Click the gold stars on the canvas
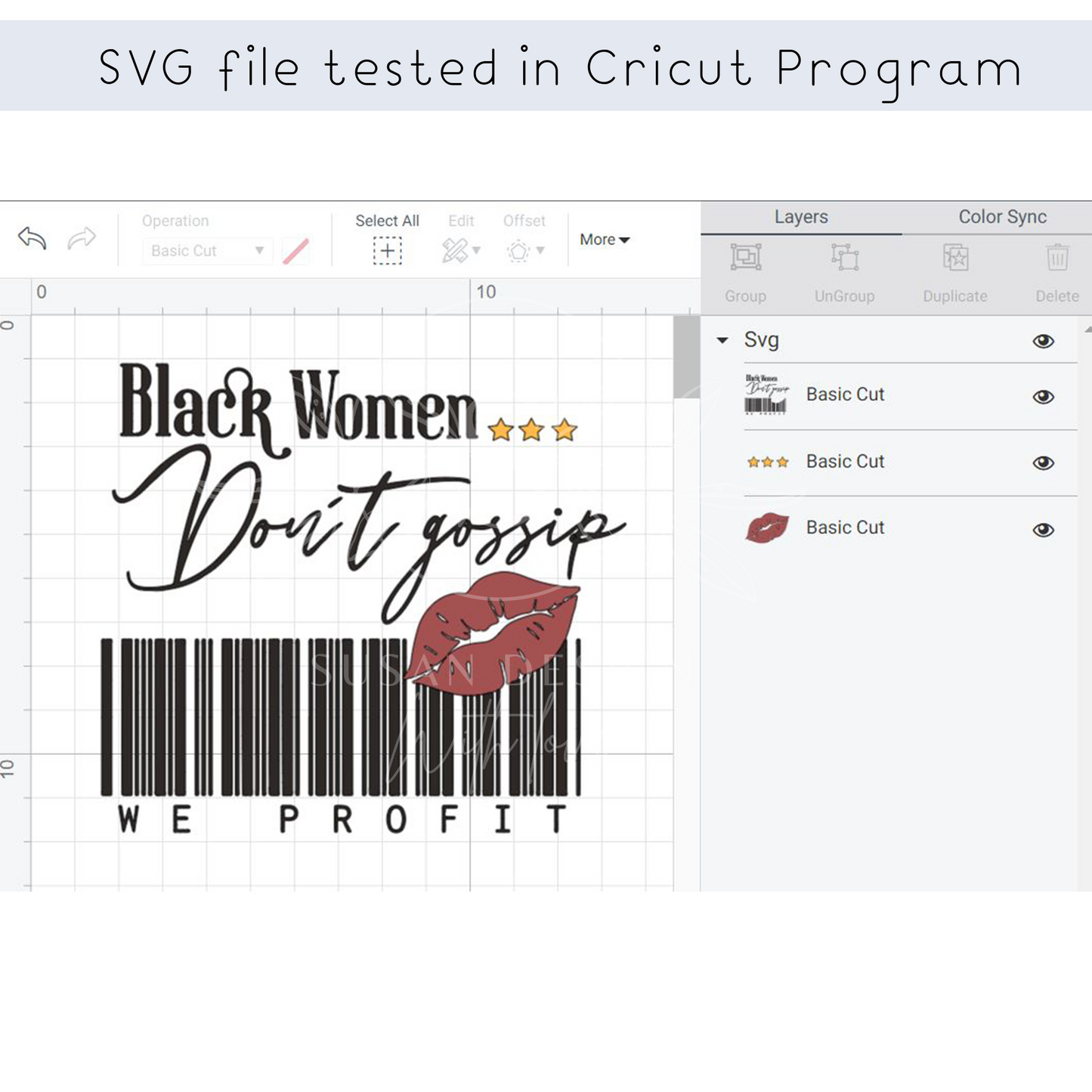 [x=532, y=430]
